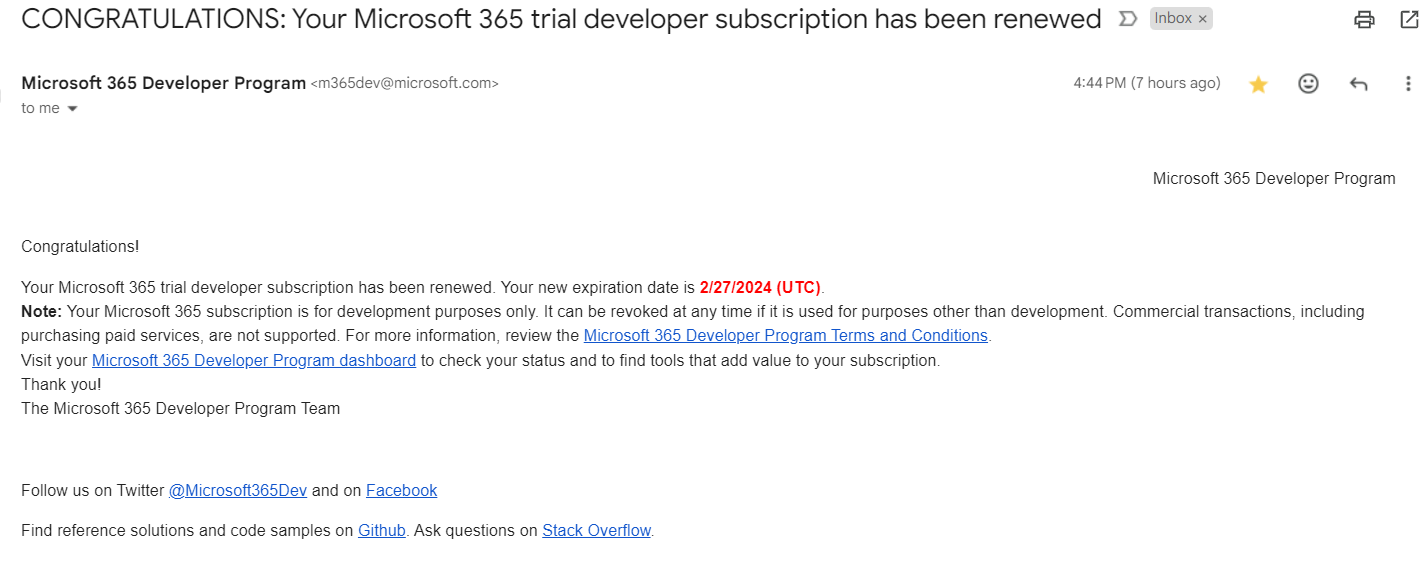Open the @Microsoft365Dev Twitter link
The height and width of the screenshot is (561, 1425).
pyautogui.click(x=238, y=490)
